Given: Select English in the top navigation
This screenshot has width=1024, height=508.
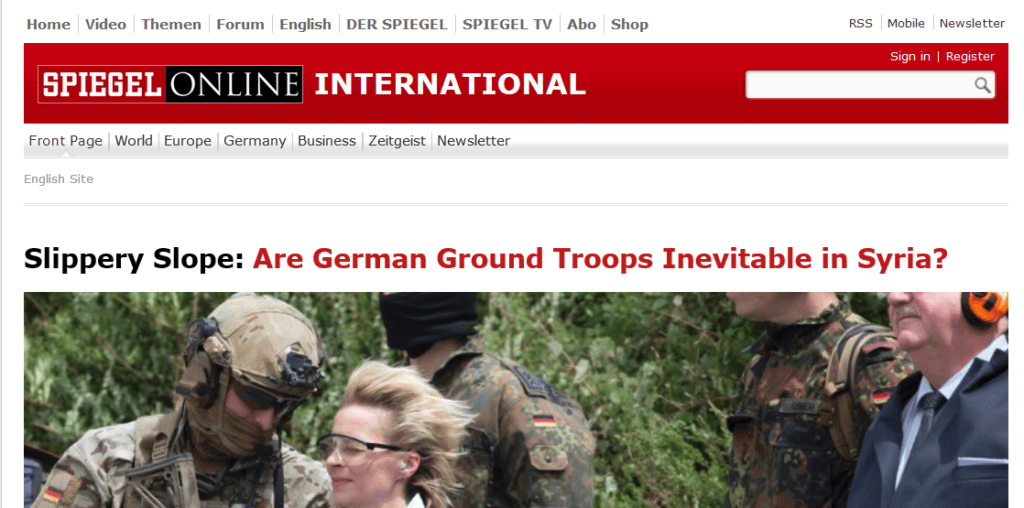Looking at the screenshot, I should pyautogui.click(x=306, y=24).
